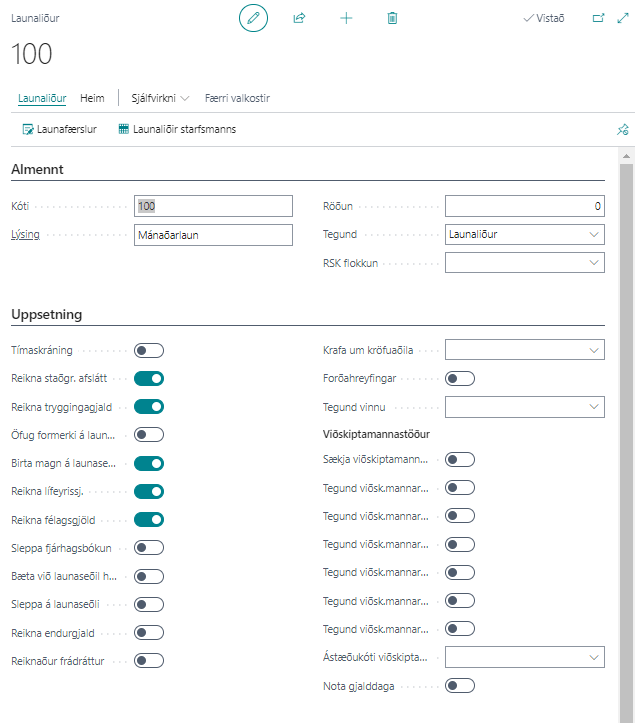Click the pencil edit icon
Viewport: 636px width, 723px height.
pyautogui.click(x=254, y=18)
